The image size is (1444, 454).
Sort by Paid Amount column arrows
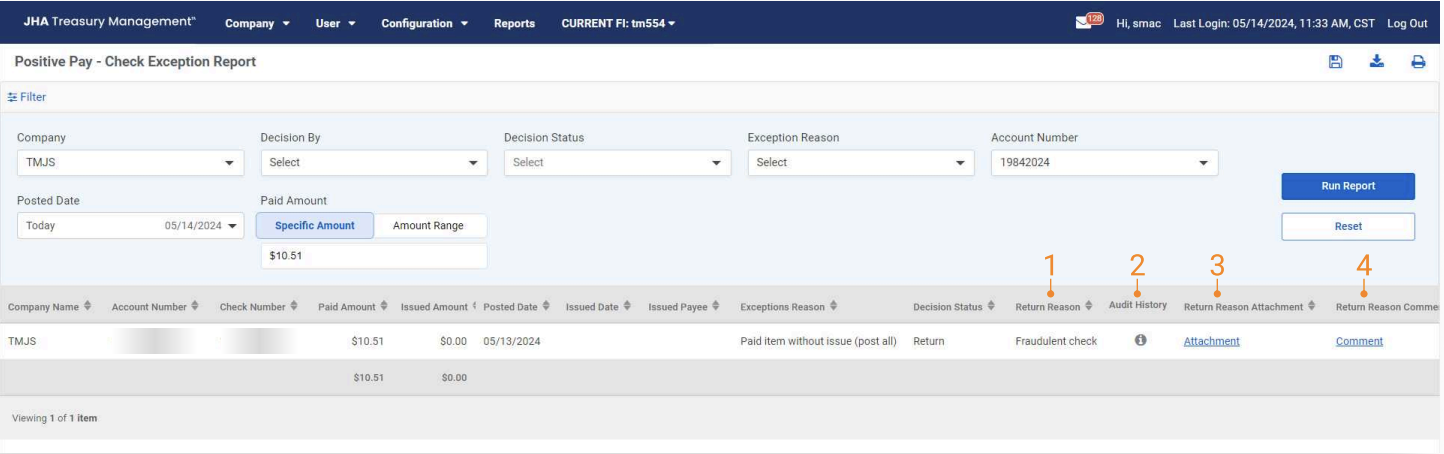pyautogui.click(x=385, y=307)
